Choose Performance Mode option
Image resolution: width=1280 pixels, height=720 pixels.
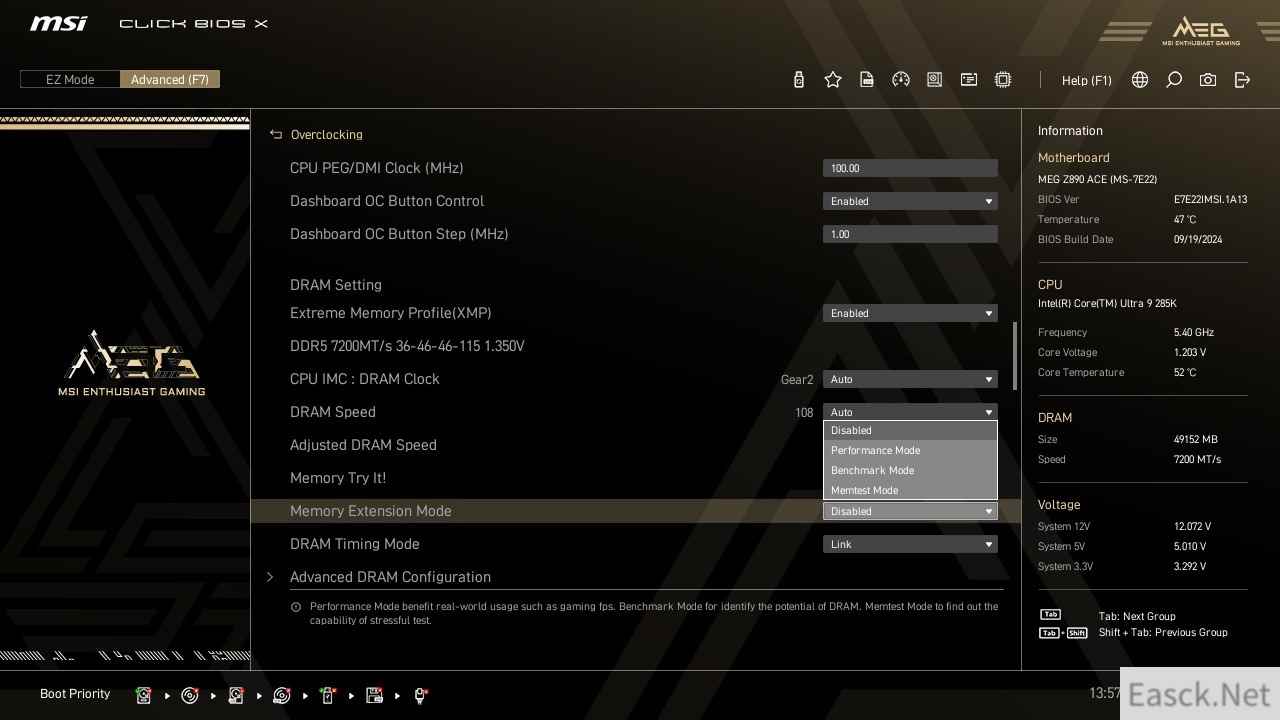(x=910, y=451)
